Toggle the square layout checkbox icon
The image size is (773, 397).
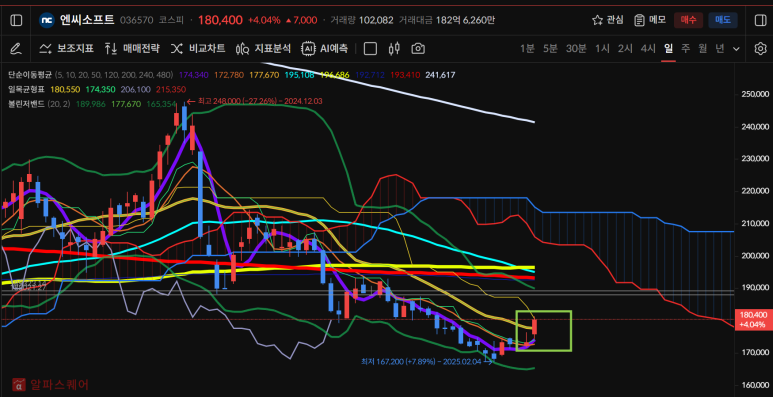point(370,48)
